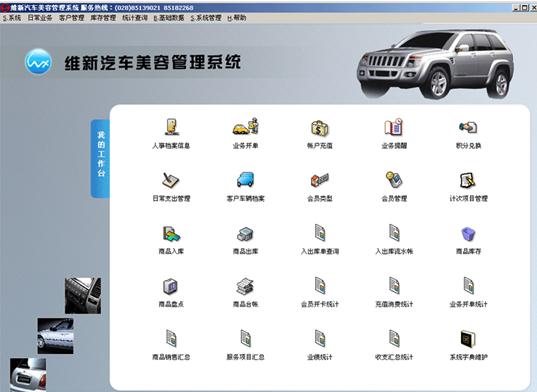Viewport: 537px width, 392px height.
Task: Open 商品库存 purple bucket icon
Action: pyautogui.click(x=468, y=234)
